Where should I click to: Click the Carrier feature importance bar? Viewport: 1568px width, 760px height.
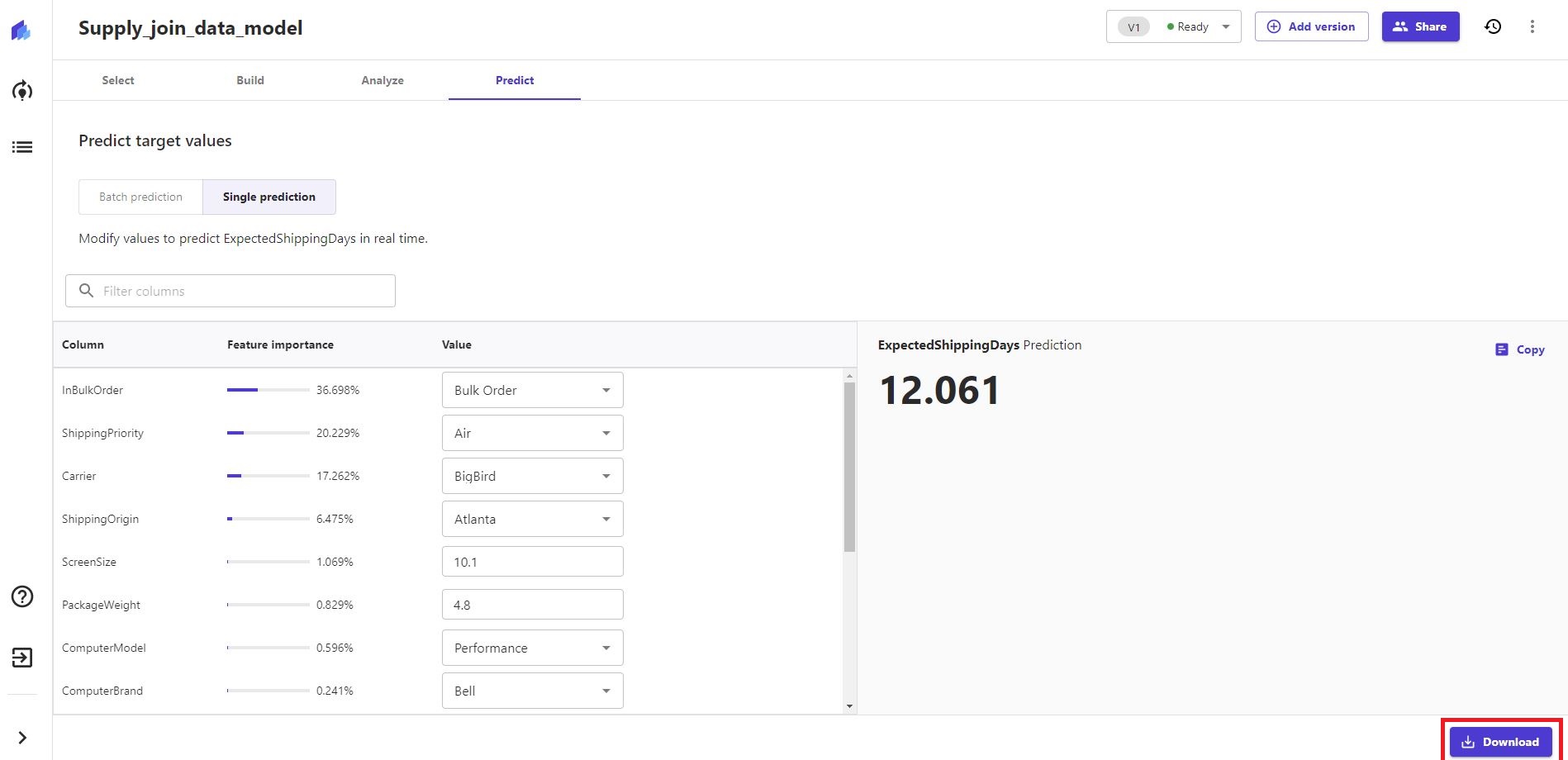point(268,476)
